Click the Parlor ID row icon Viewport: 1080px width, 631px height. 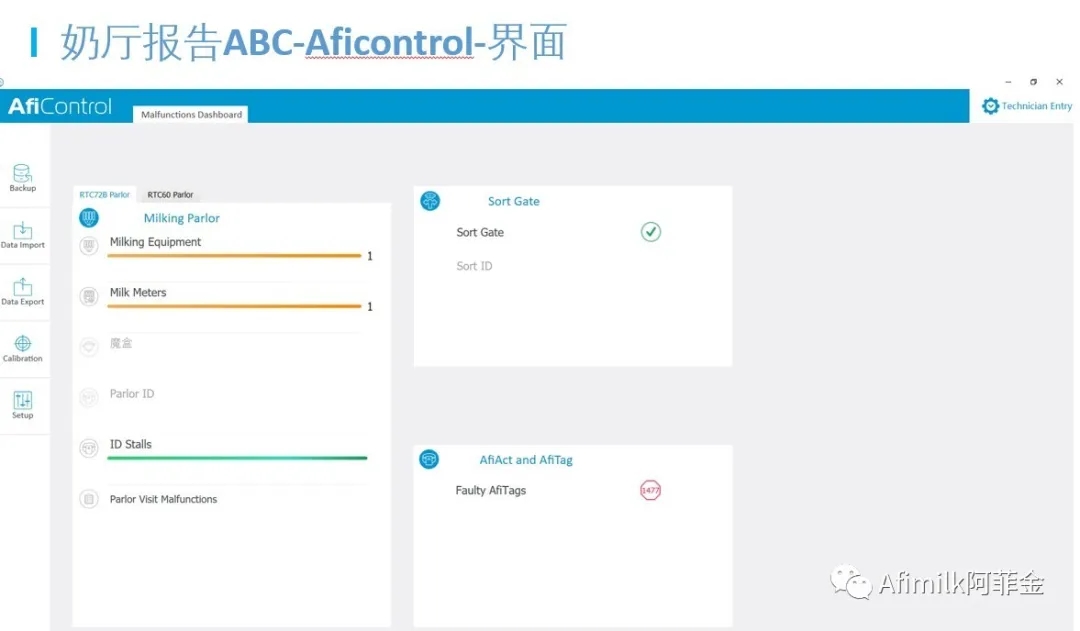(89, 397)
